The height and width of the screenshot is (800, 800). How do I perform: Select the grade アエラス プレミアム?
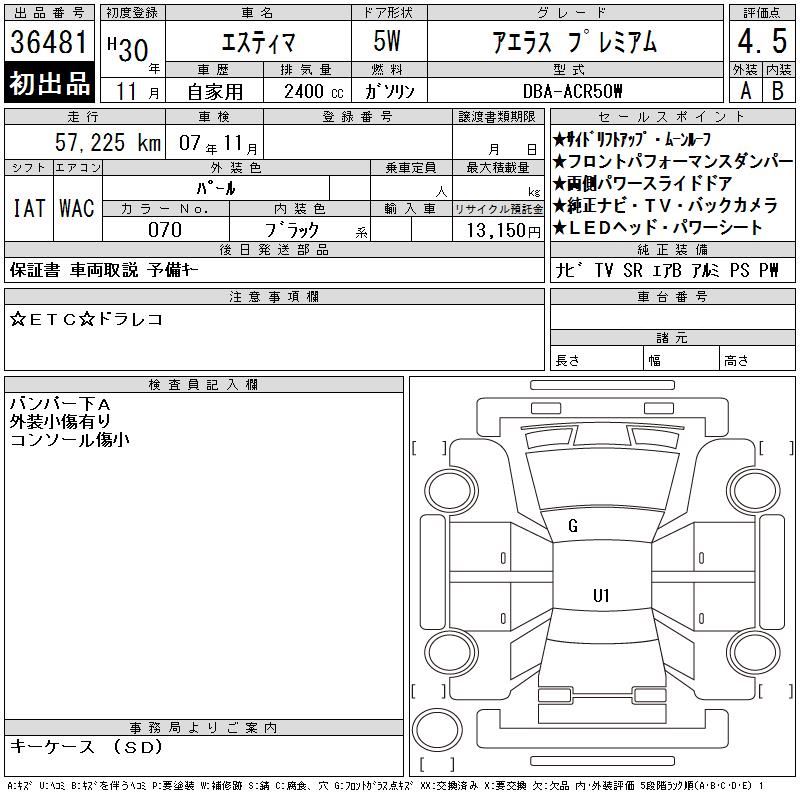click(574, 42)
